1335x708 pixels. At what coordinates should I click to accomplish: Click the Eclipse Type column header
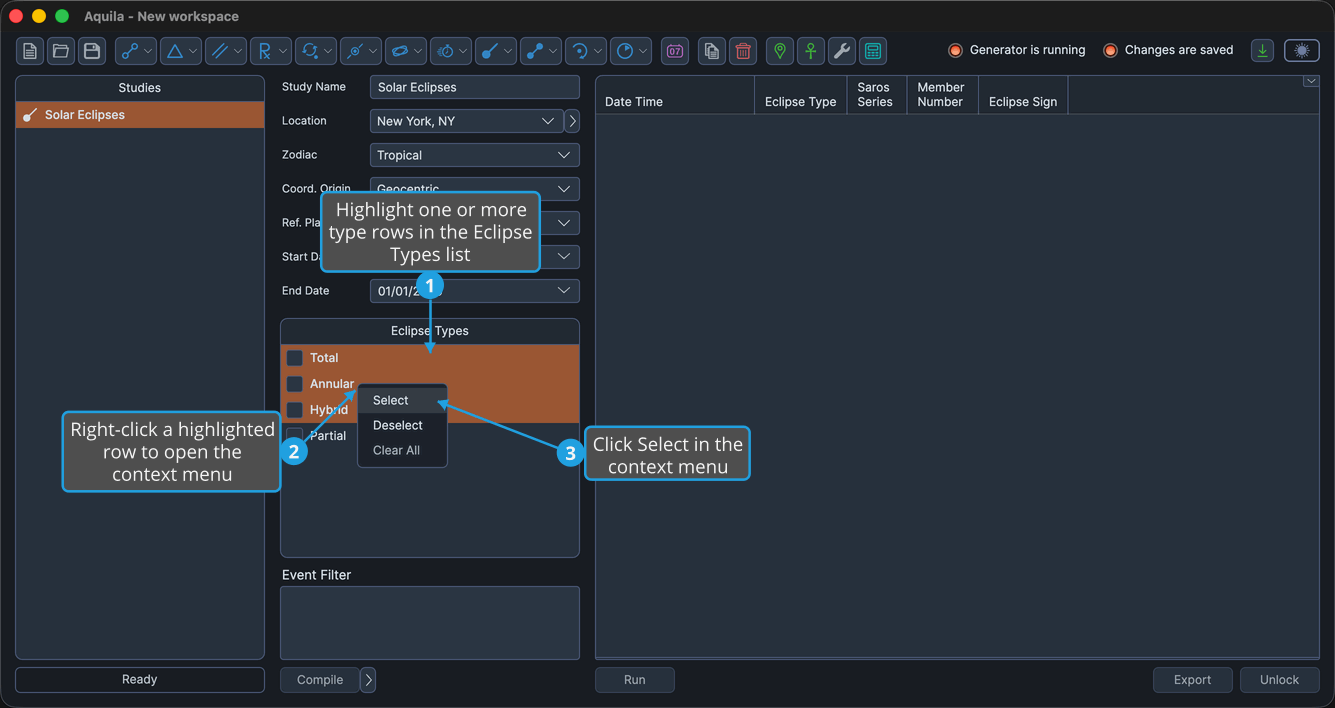(801, 95)
